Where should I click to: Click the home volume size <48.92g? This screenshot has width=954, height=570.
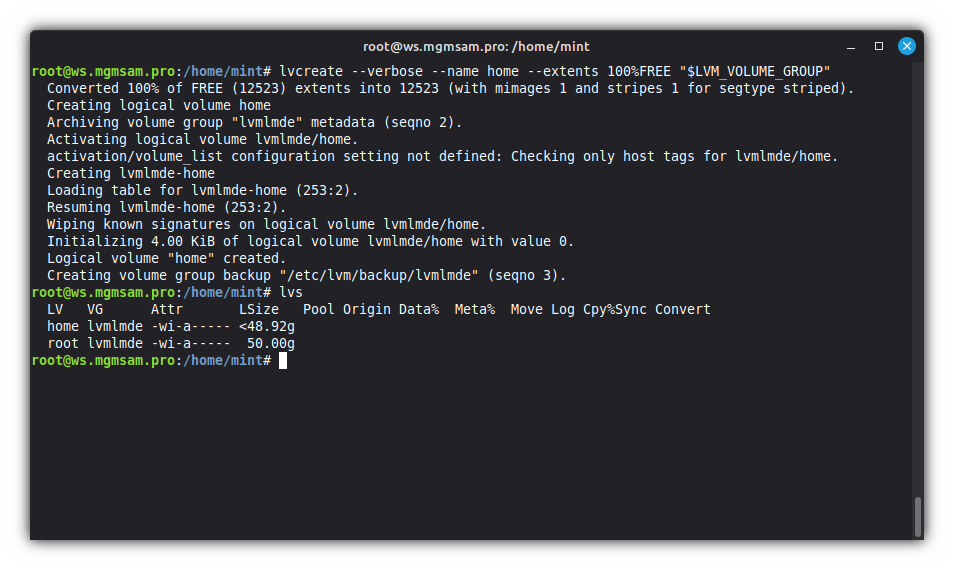click(267, 326)
